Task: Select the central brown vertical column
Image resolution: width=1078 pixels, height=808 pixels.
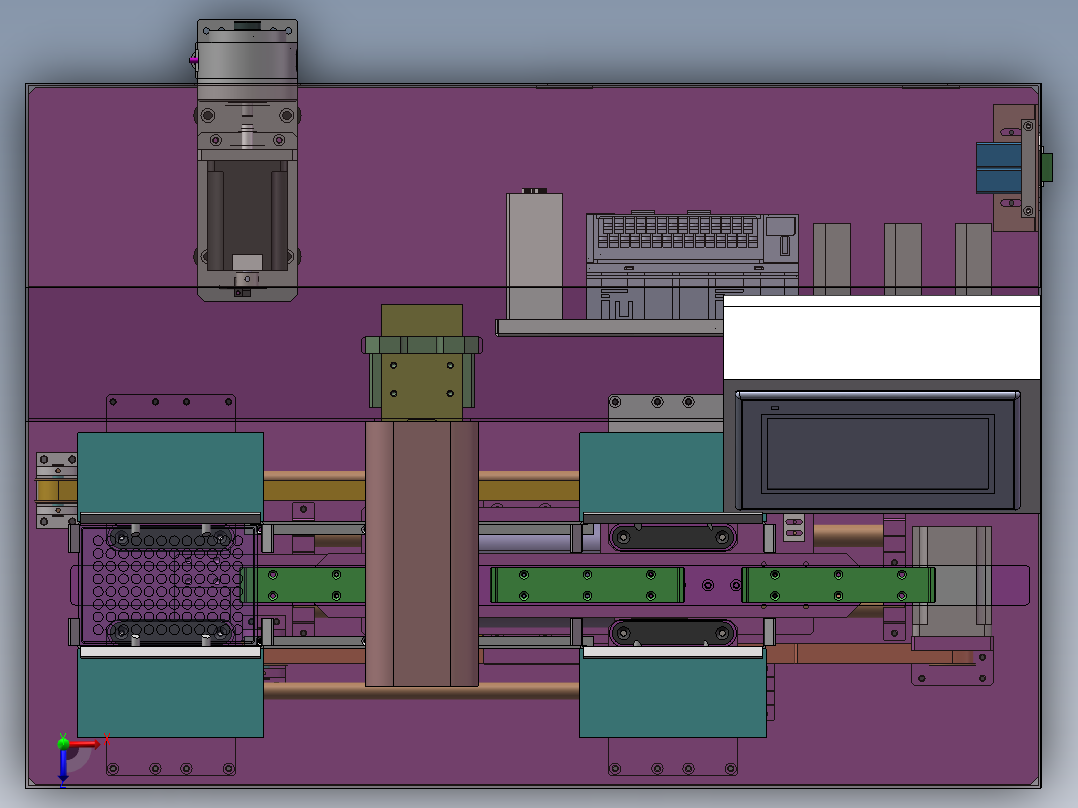Action: [x=421, y=554]
